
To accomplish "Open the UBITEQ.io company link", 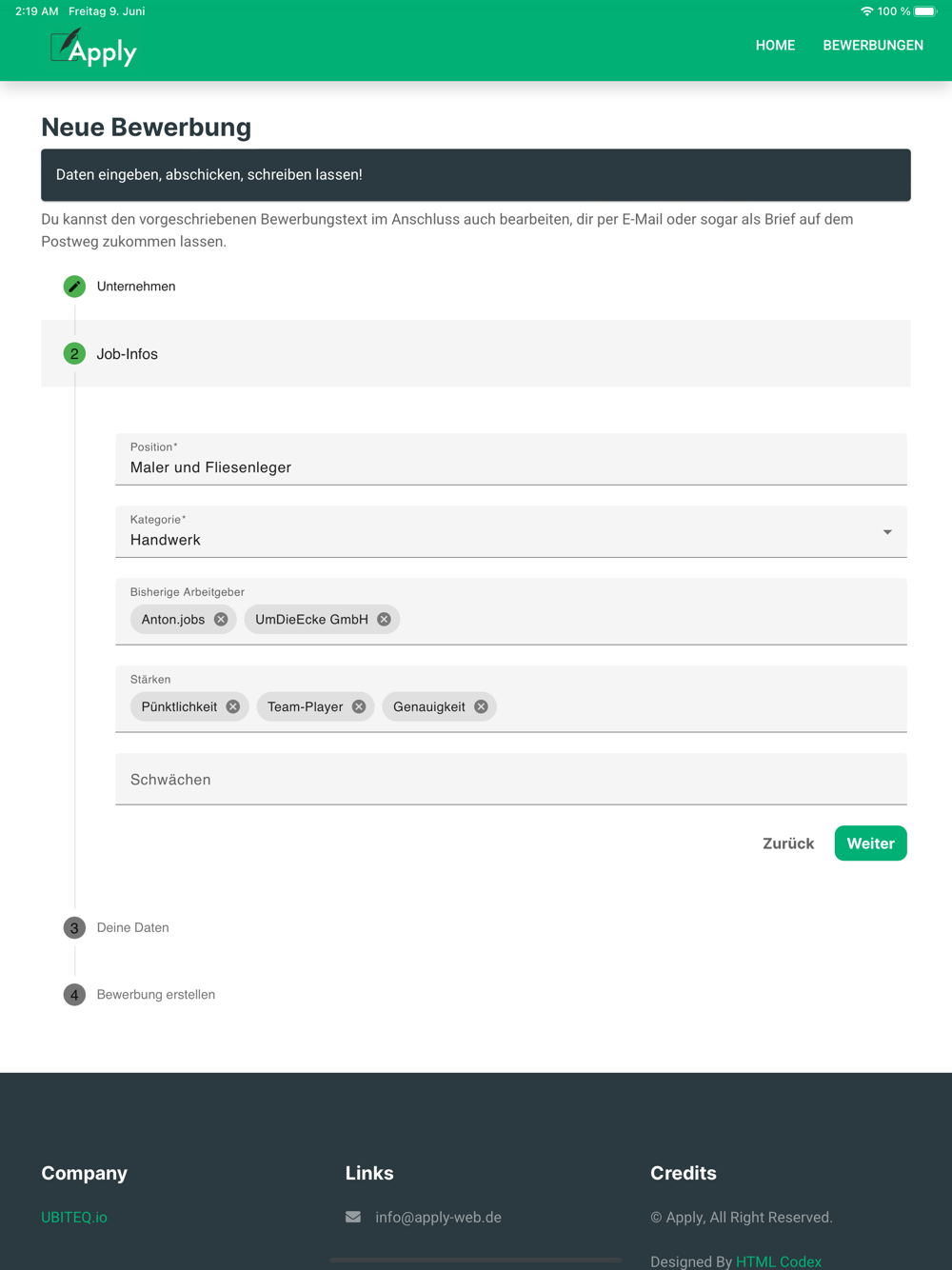I will 74,1217.
